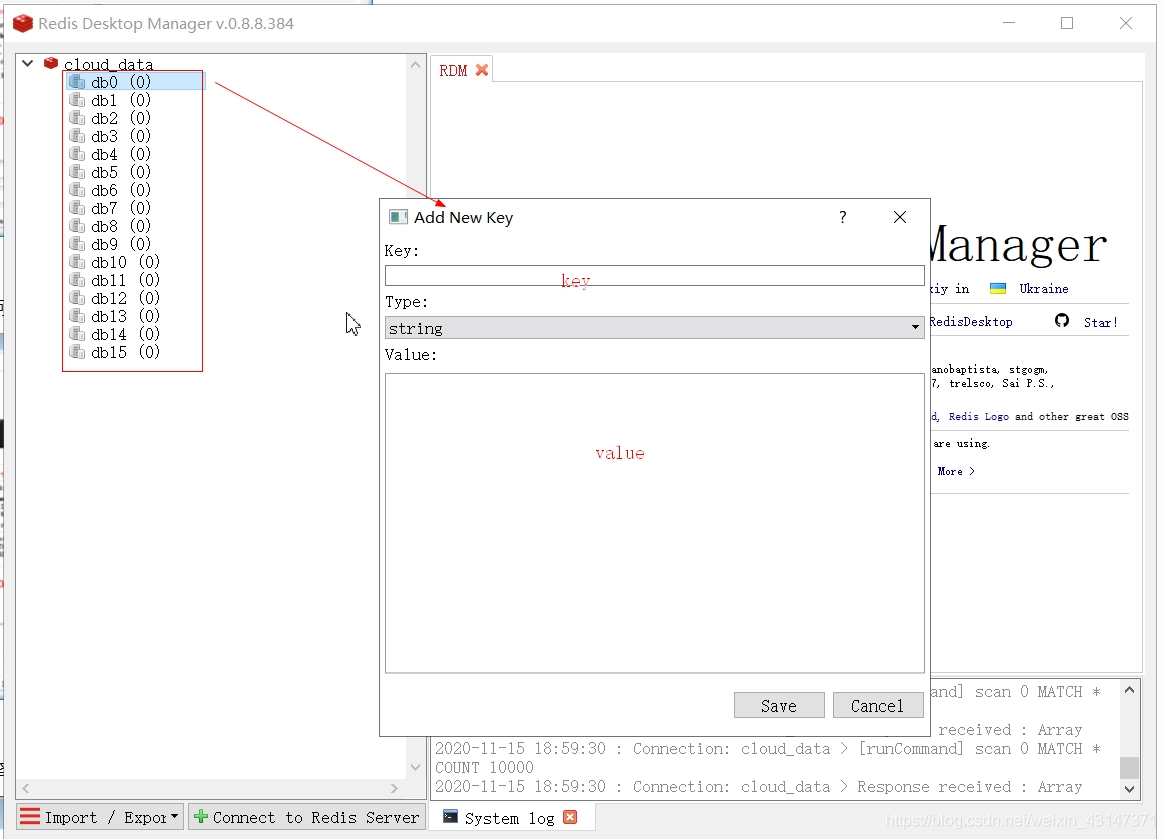
Task: Select the cloud_data connection label
Action: [x=108, y=64]
